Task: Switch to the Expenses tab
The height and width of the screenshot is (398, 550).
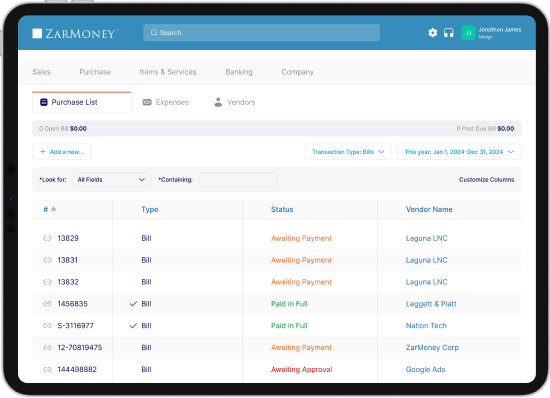Action: (166, 102)
